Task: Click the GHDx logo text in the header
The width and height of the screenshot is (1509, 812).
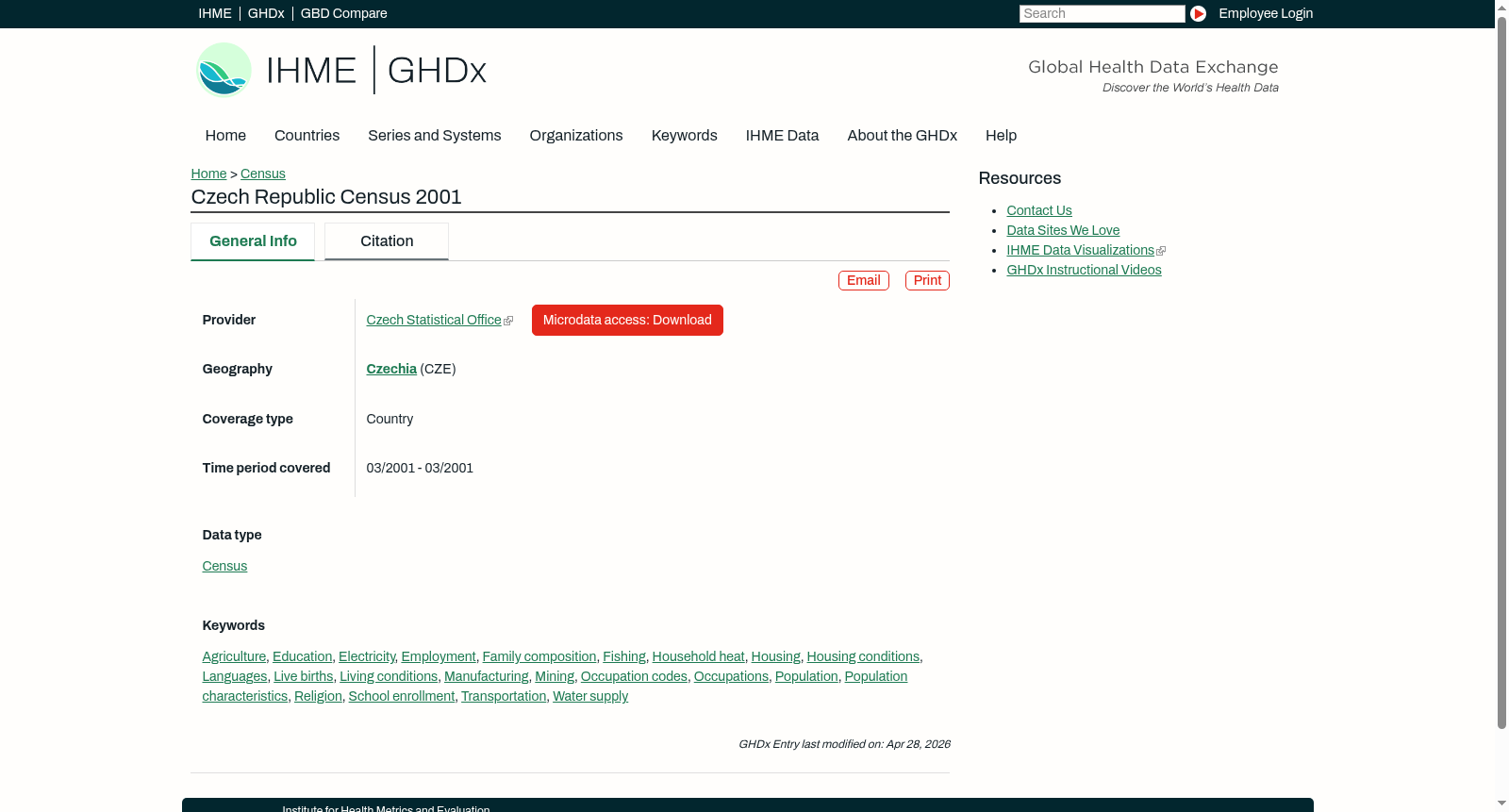Action: click(x=437, y=71)
